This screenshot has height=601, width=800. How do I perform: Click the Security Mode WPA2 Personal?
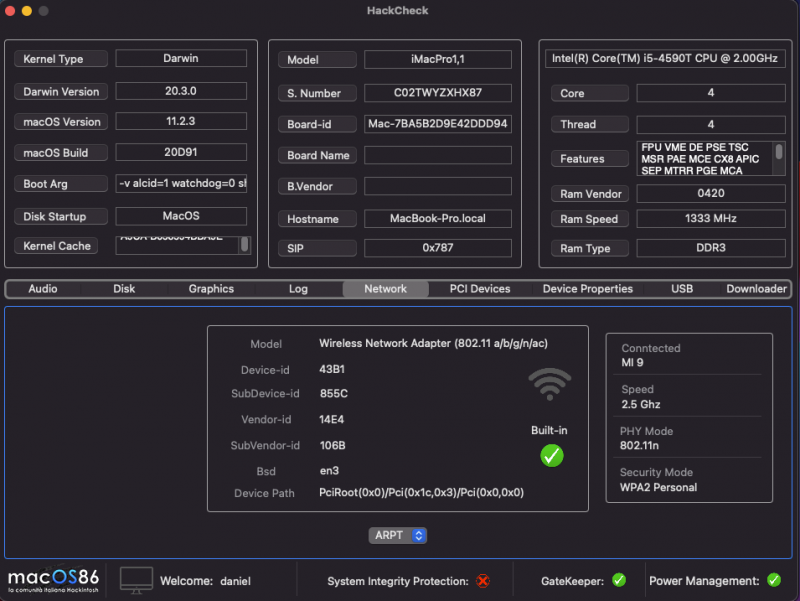(x=658, y=487)
